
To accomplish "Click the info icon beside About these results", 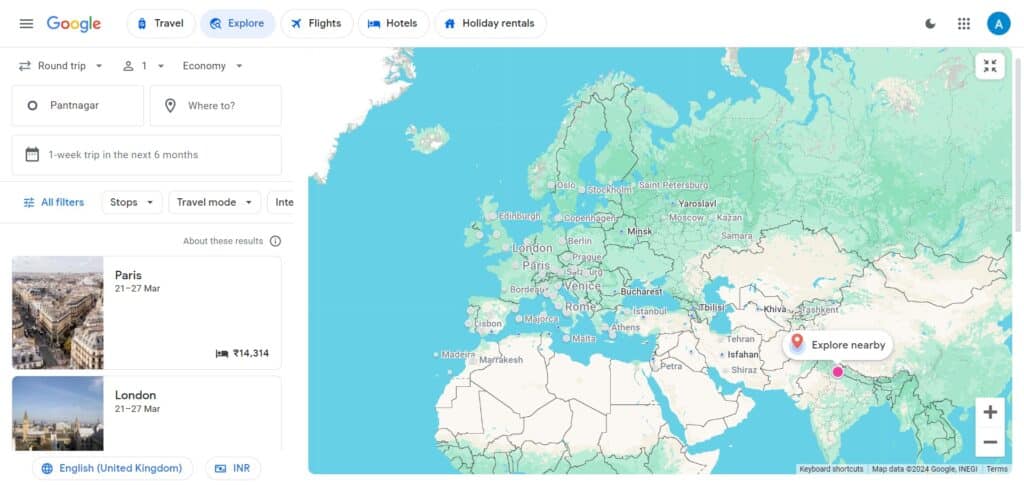I will (x=275, y=241).
